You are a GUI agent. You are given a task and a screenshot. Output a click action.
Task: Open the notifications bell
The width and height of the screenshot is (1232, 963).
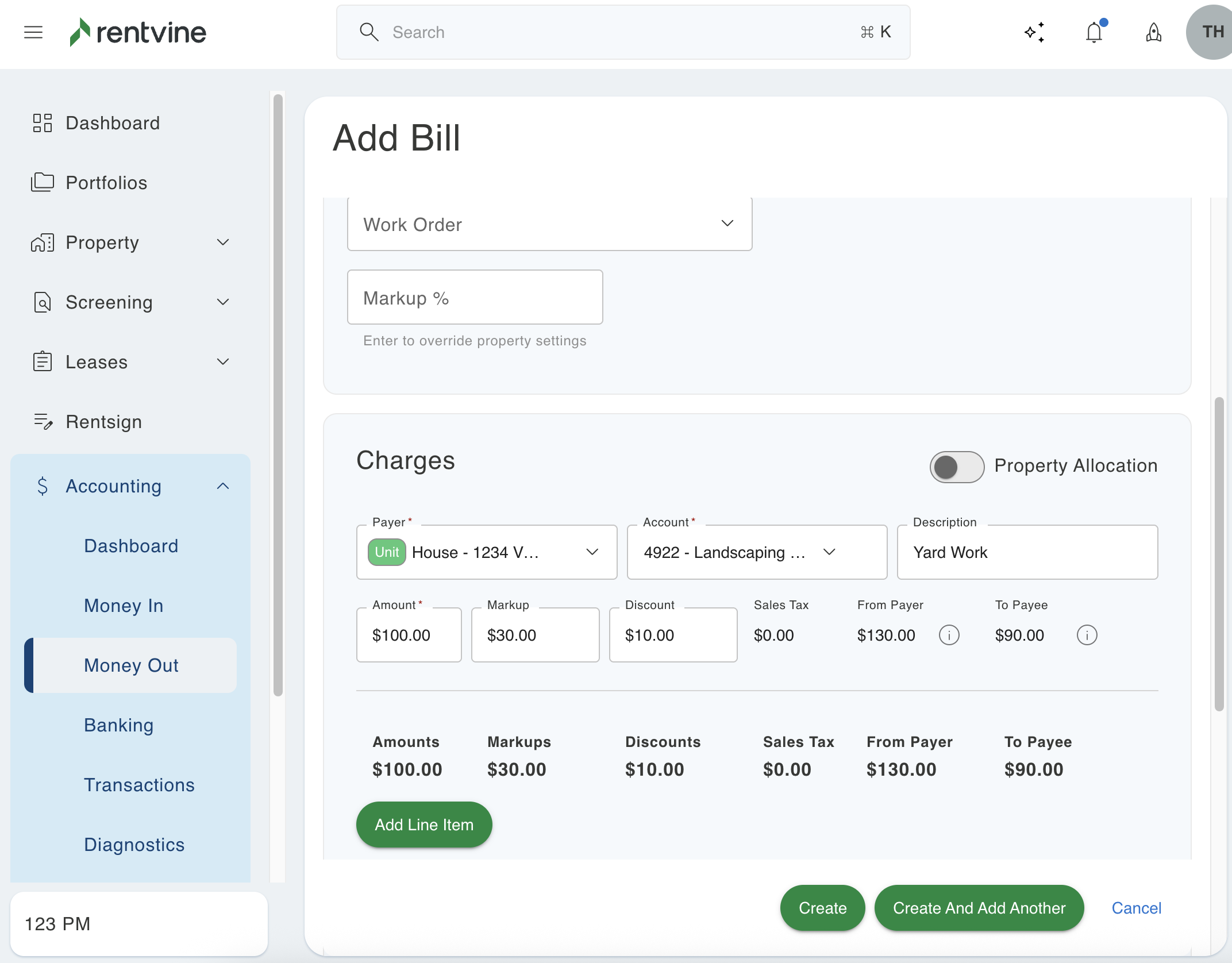point(1094,32)
